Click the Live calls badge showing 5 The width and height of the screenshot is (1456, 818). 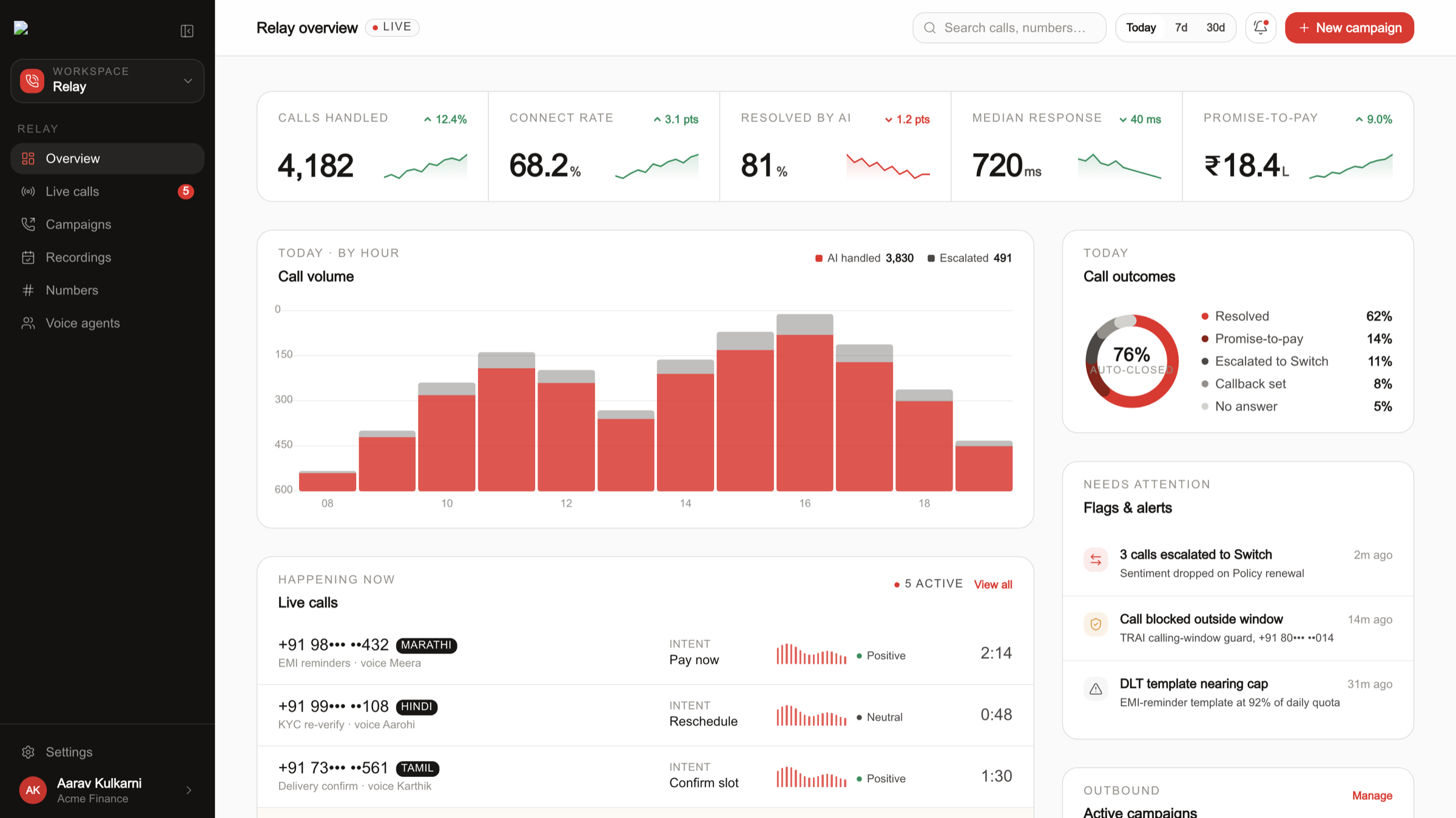coord(186,192)
